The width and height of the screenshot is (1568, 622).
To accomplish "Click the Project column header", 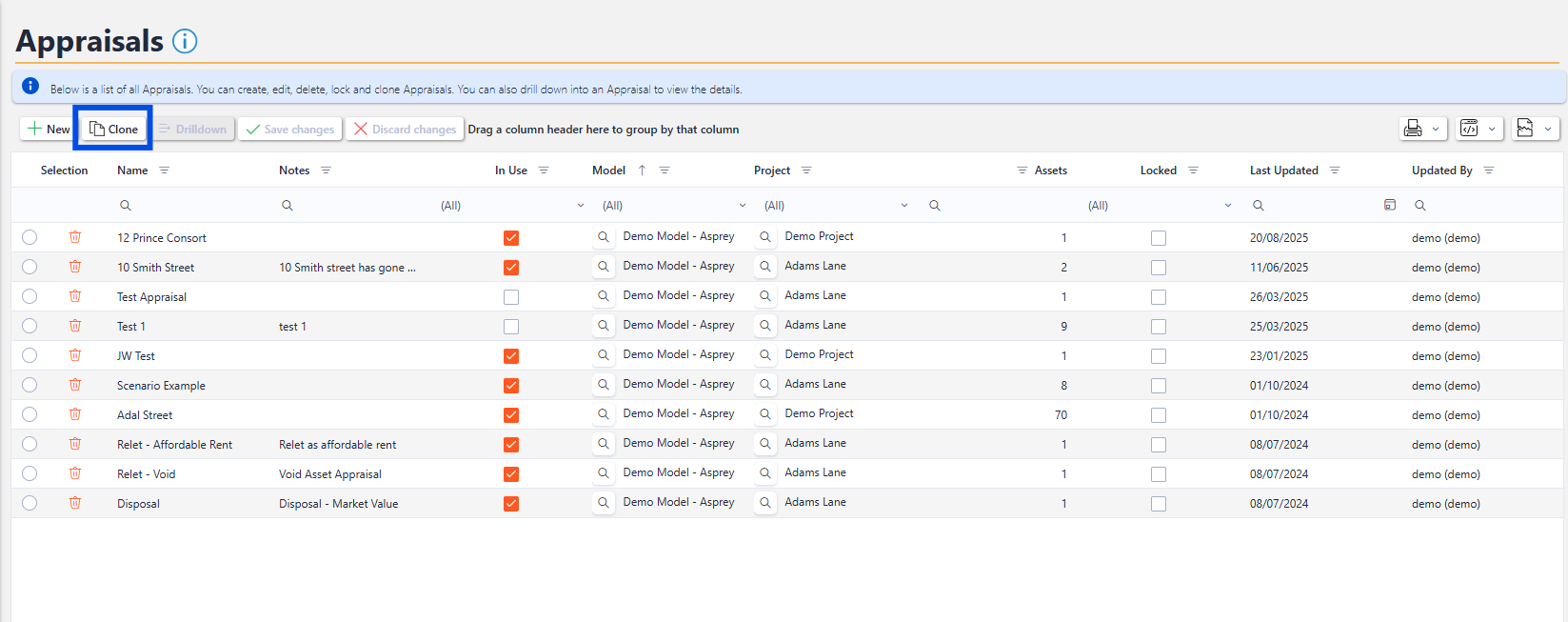I will (x=772, y=171).
